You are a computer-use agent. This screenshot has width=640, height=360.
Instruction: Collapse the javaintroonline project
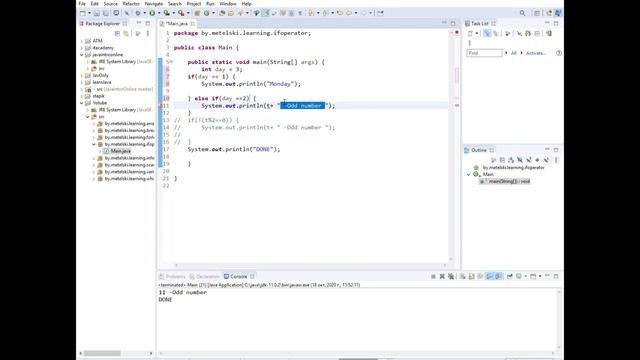[82, 55]
